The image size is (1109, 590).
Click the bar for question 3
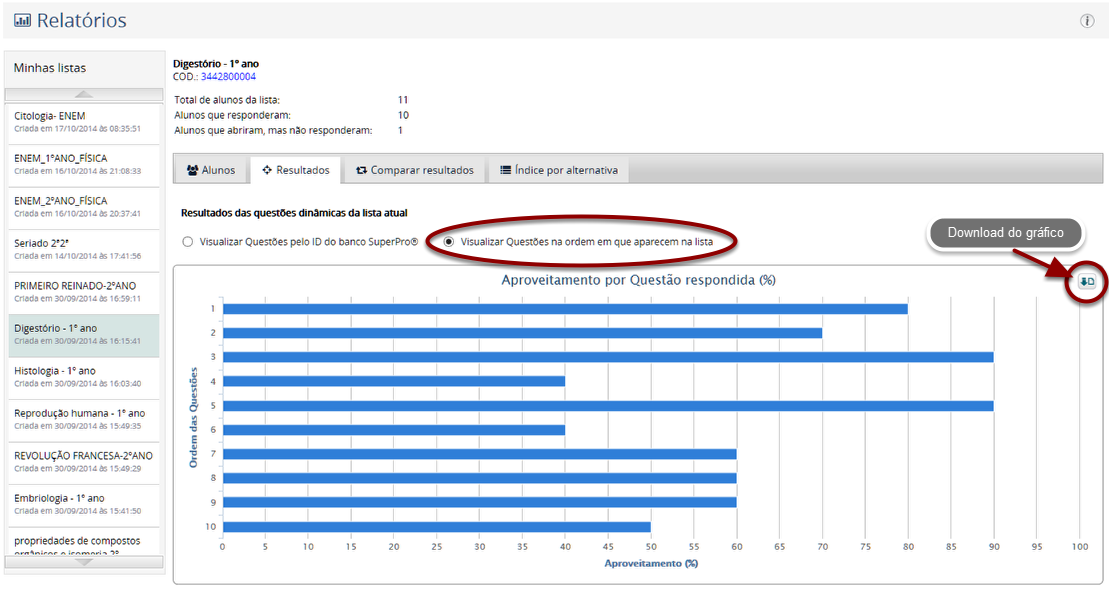coord(607,357)
